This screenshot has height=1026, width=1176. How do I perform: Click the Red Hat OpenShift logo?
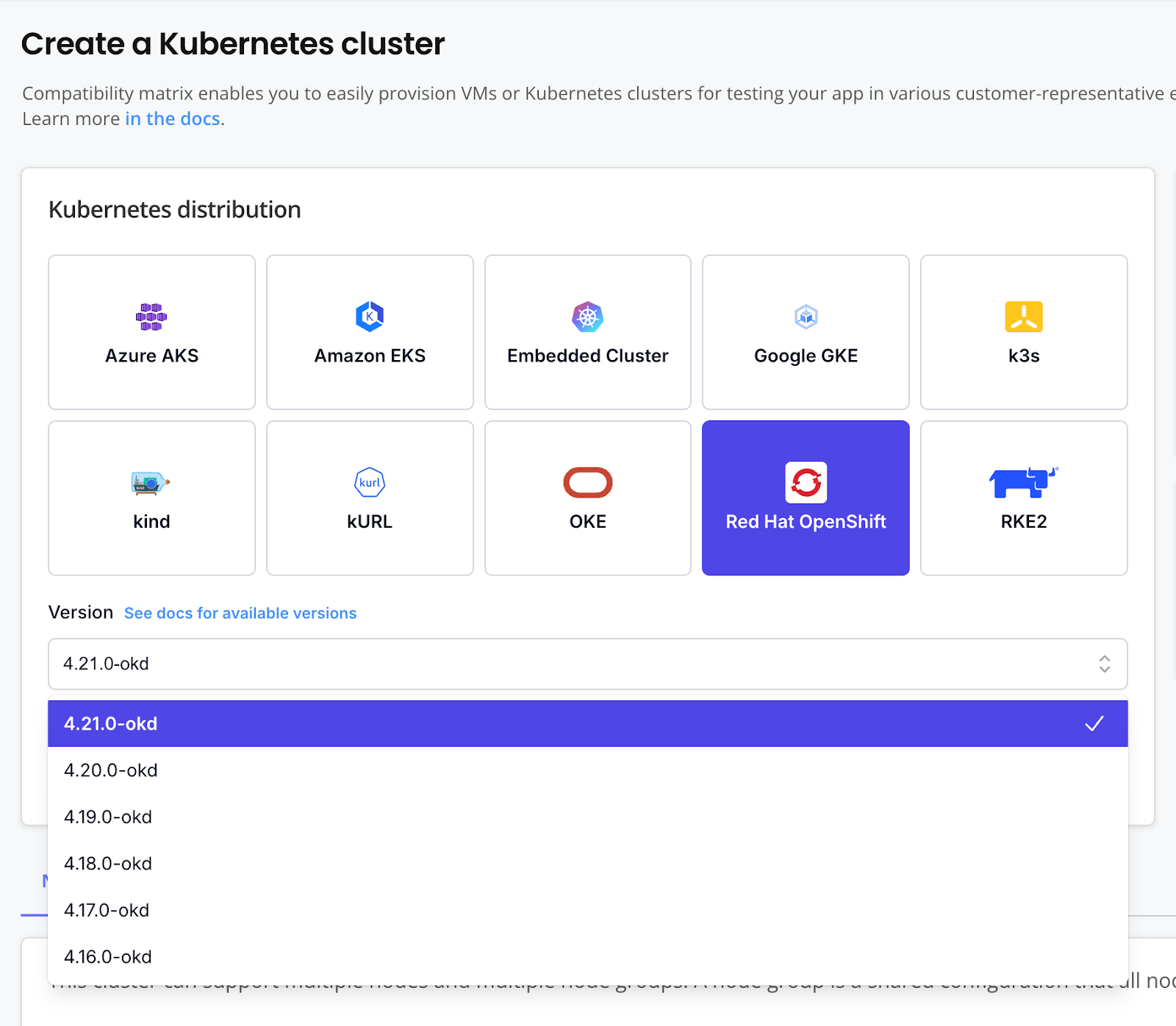(806, 482)
